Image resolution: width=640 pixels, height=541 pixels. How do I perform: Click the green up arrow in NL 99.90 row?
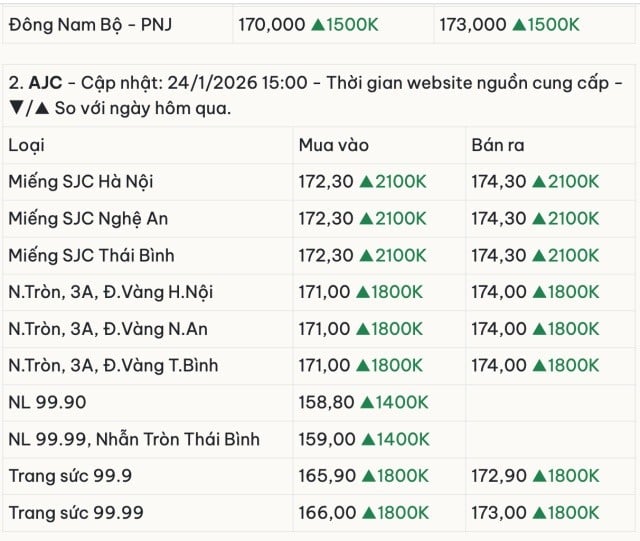[x=367, y=402]
